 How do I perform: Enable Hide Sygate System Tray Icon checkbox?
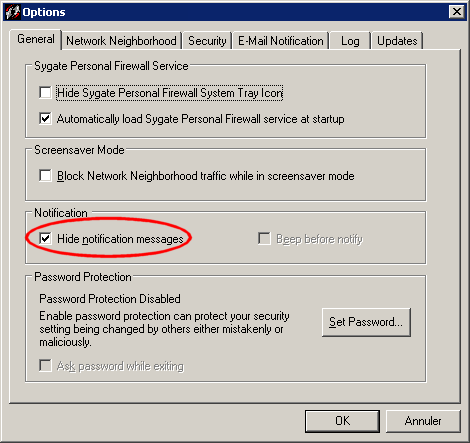pos(45,92)
